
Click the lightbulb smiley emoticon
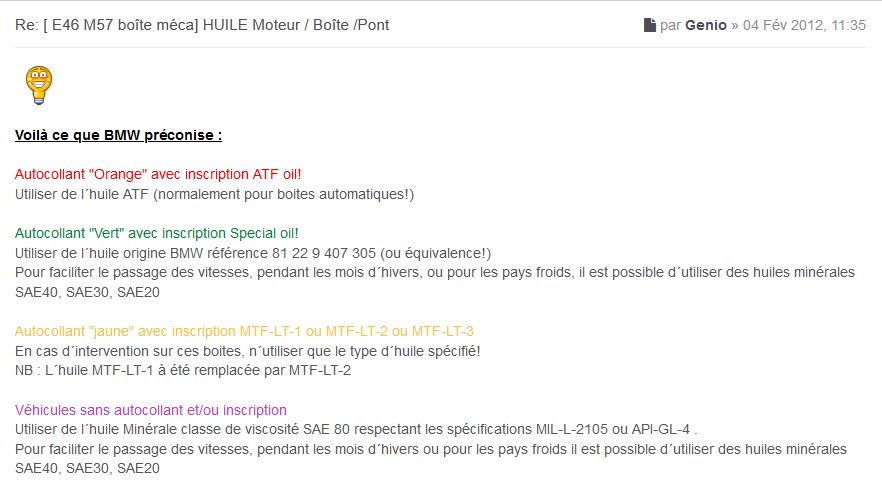[x=38, y=86]
